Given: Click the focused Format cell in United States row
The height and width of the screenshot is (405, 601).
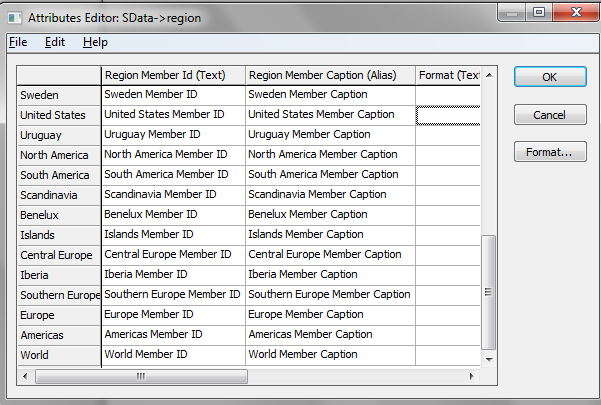Looking at the screenshot, I should coord(448,115).
